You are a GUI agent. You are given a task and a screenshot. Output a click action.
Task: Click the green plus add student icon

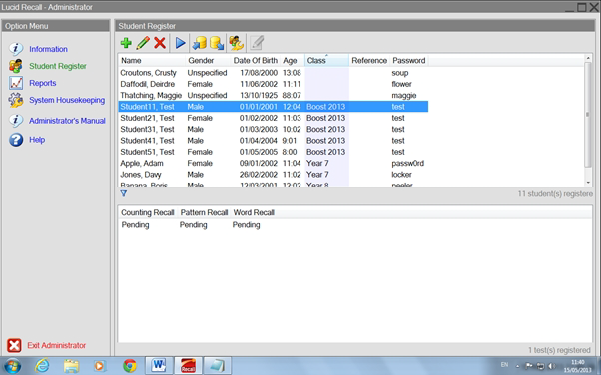126,43
